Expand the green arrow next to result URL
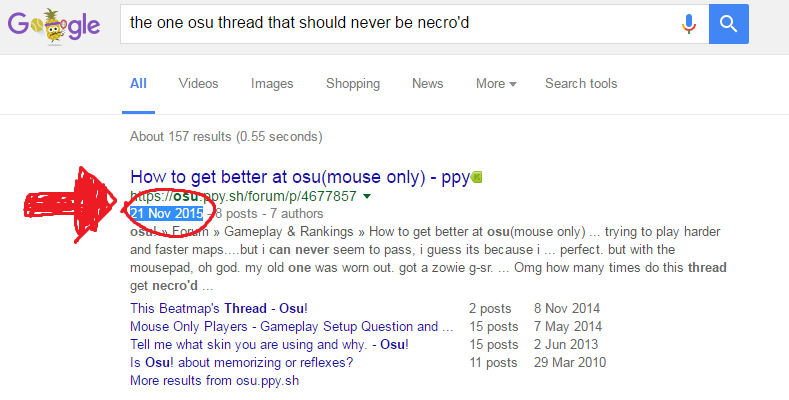 tap(367, 196)
